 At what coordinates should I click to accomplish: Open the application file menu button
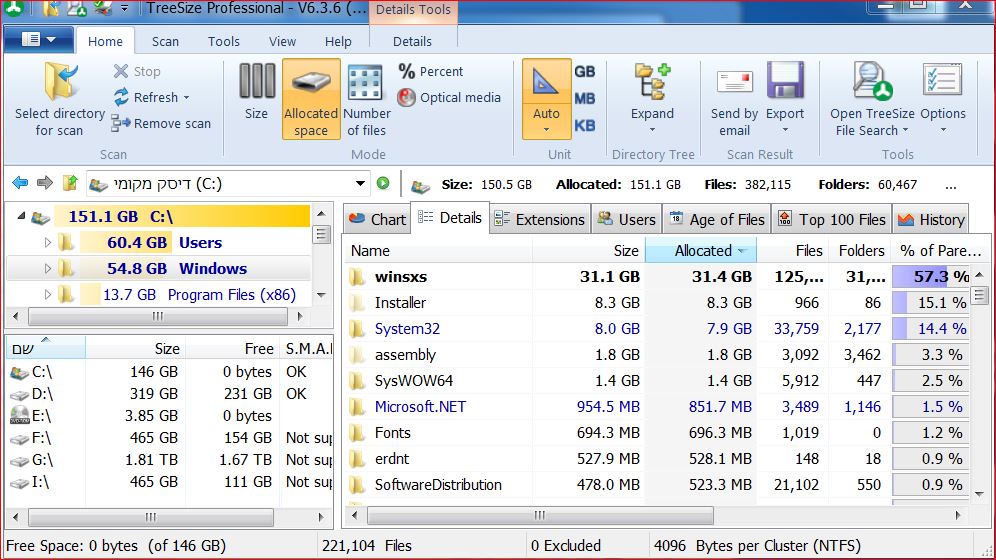click(39, 40)
